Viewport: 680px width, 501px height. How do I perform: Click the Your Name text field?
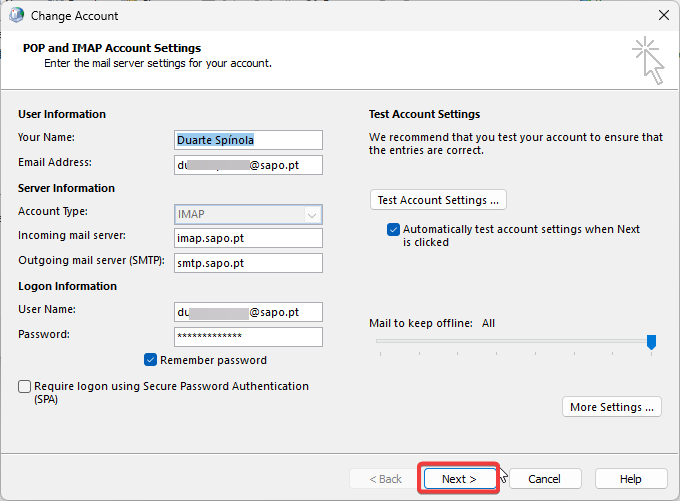248,139
